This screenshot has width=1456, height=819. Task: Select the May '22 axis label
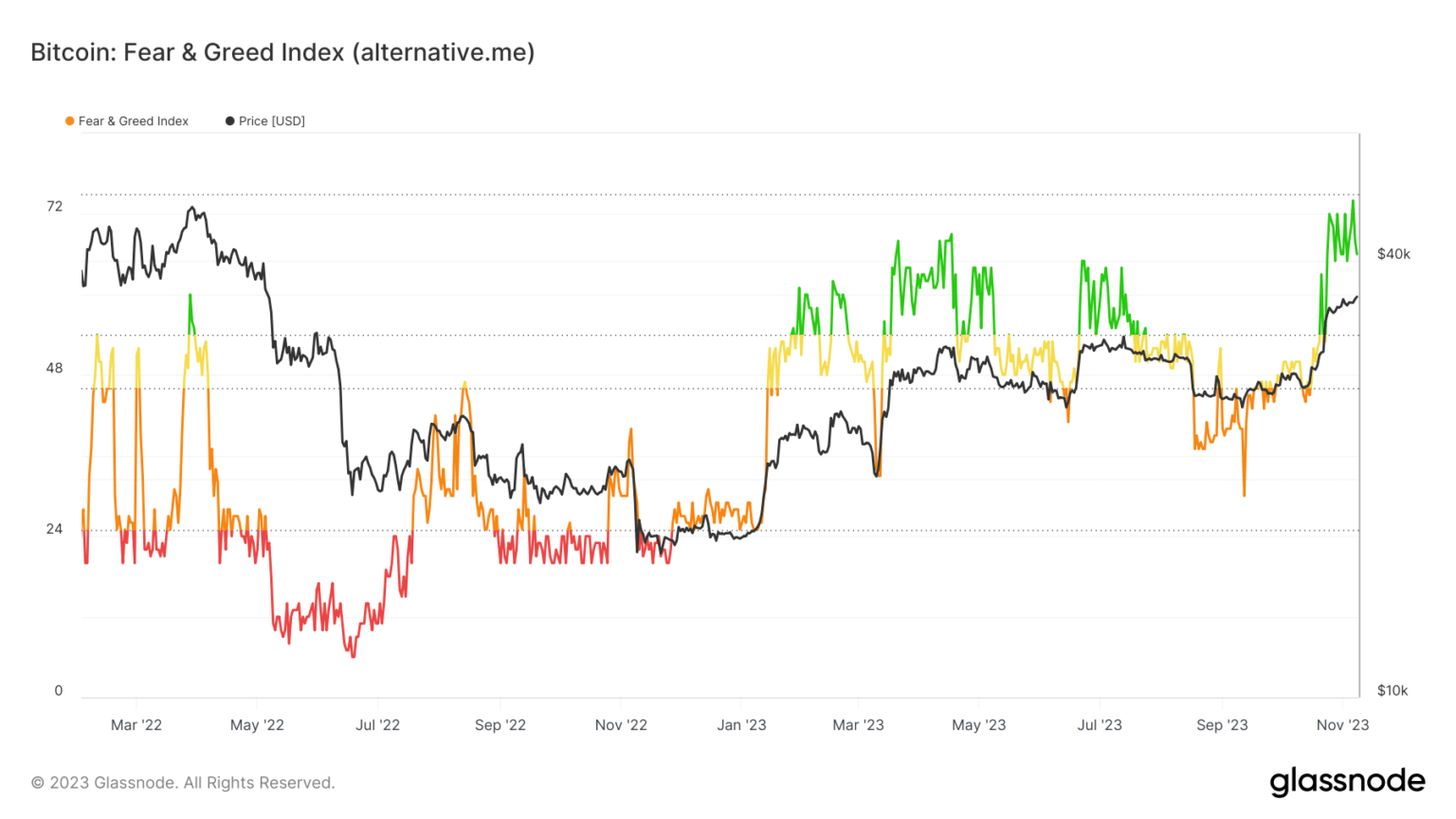(257, 725)
